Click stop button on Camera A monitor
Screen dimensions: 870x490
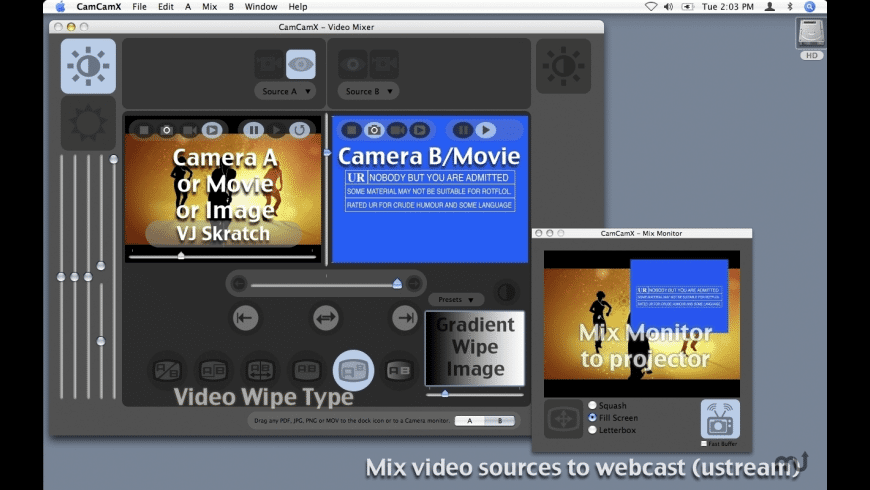pos(144,130)
